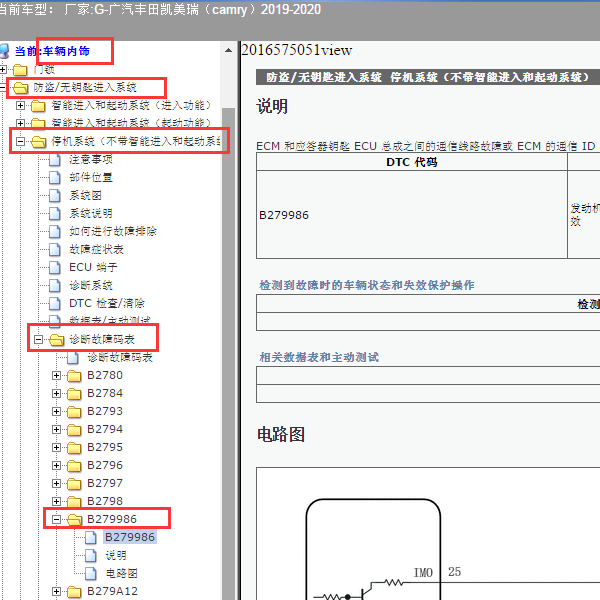Open 如何进行故障排除 page
600x600 pixels.
(113, 231)
